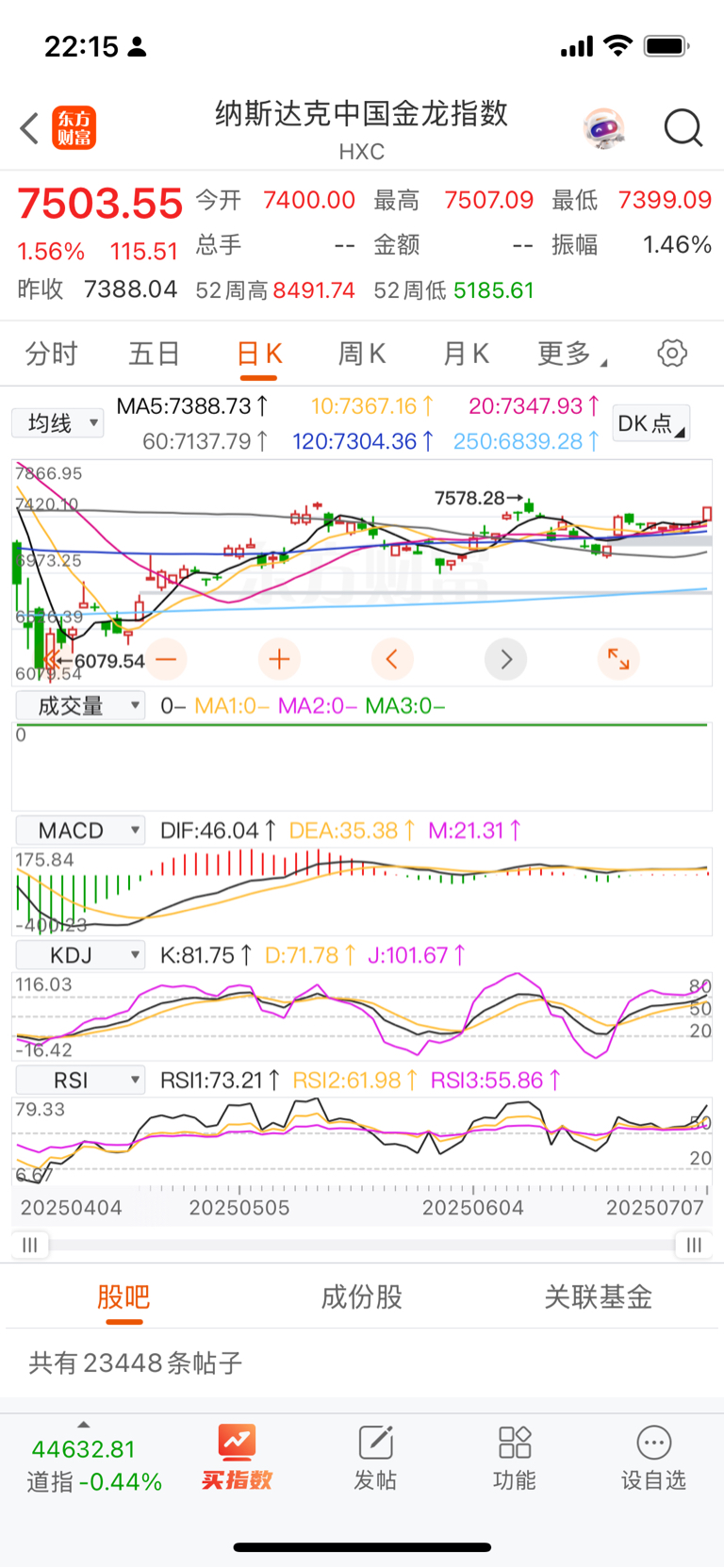
Task: Tap the battery status icon
Action: [666, 45]
